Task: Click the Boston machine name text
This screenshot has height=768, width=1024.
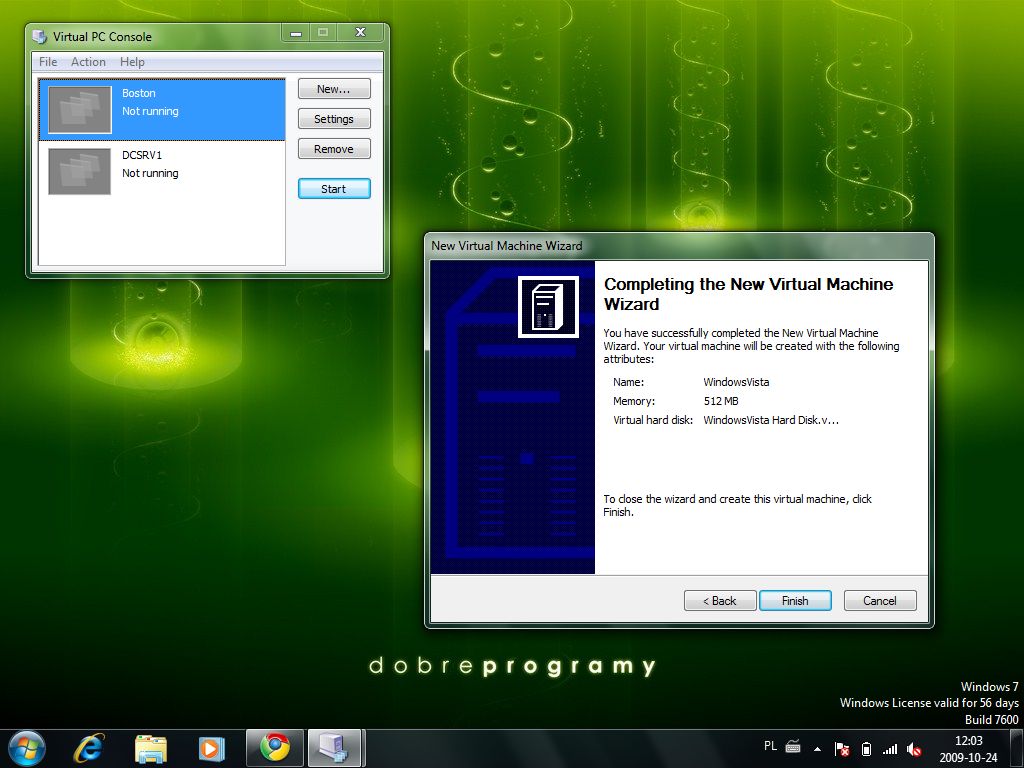Action: tap(138, 93)
